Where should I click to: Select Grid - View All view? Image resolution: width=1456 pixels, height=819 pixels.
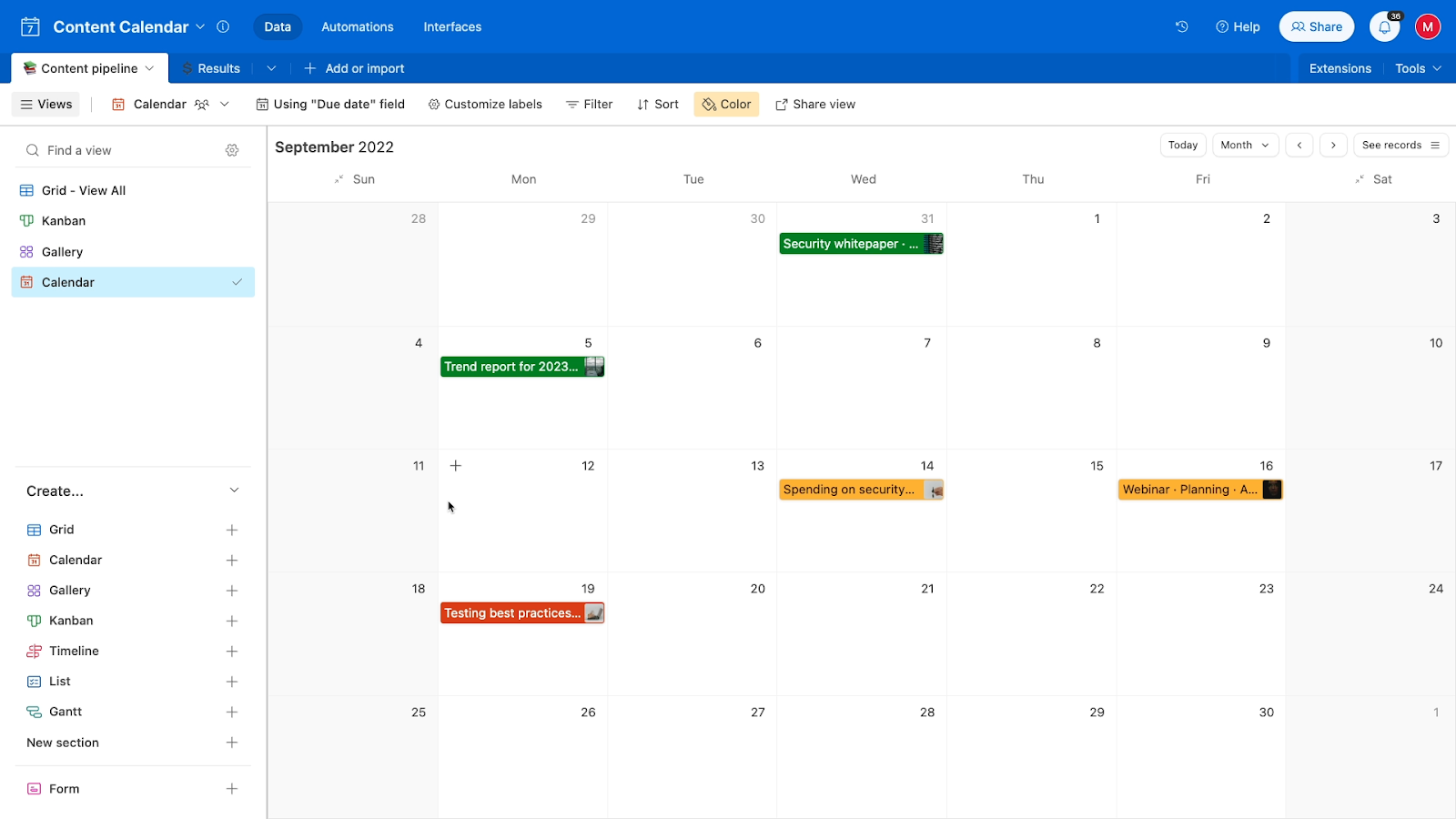pos(133,190)
